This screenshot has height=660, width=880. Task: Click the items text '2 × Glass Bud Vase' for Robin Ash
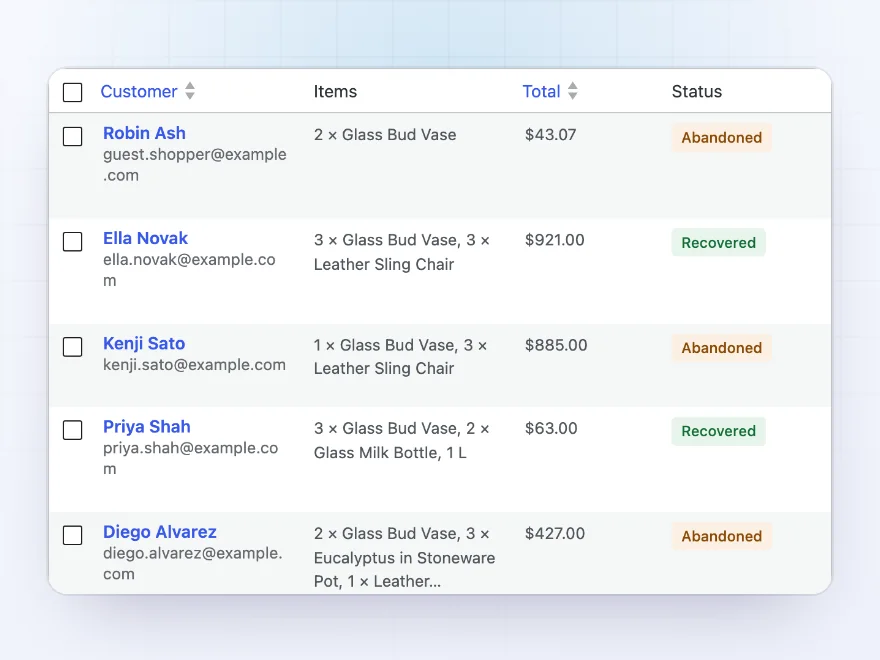[385, 135]
